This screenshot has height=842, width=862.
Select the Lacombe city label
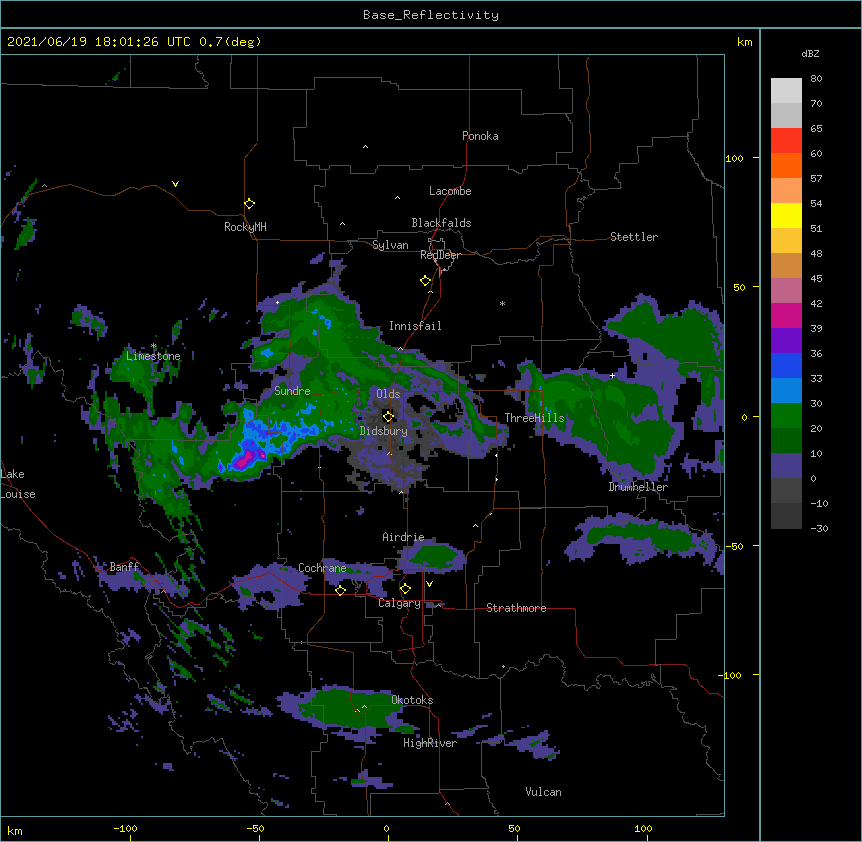450,191
